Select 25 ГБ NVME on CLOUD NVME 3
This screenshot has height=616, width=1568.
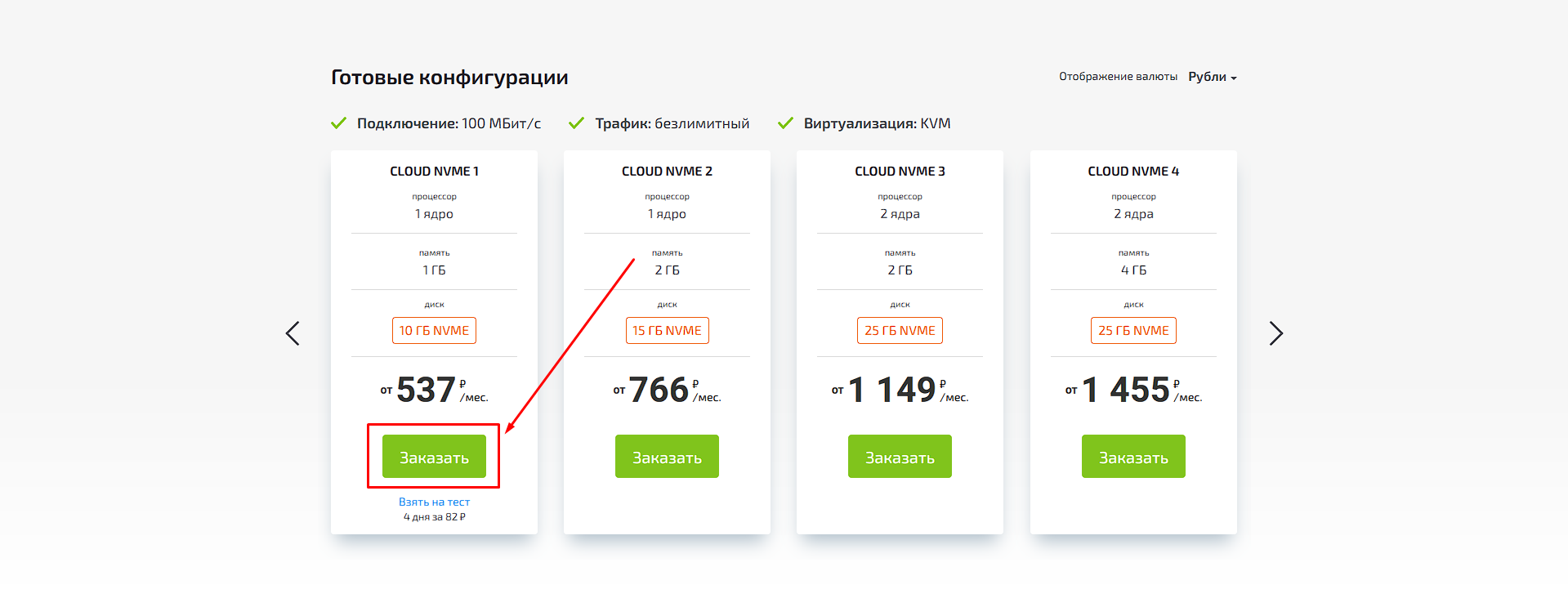(900, 331)
